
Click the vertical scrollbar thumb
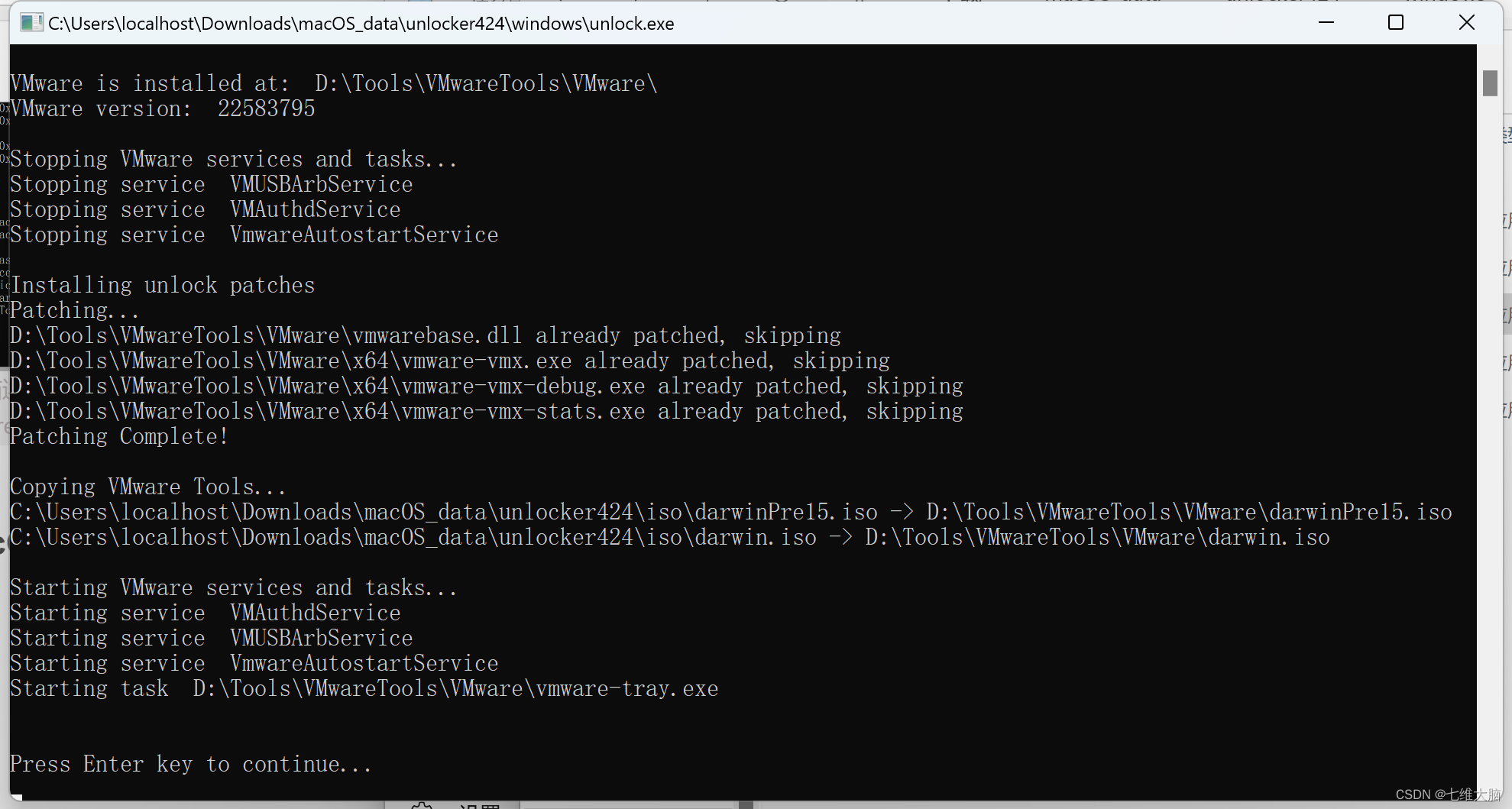point(1490,83)
